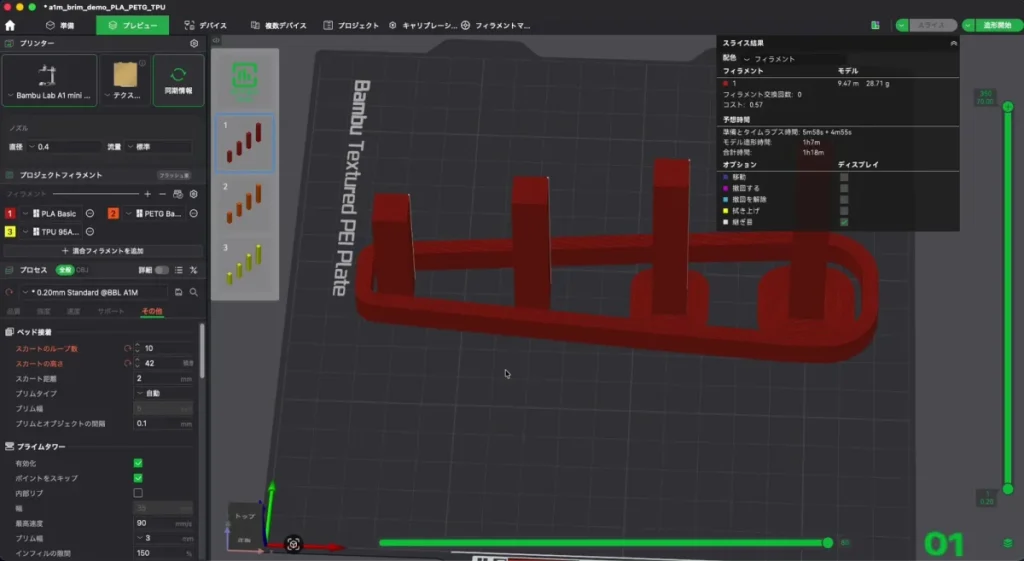Uncheck ポイントをスキップ checkbox
The image size is (1024, 561).
(x=138, y=478)
